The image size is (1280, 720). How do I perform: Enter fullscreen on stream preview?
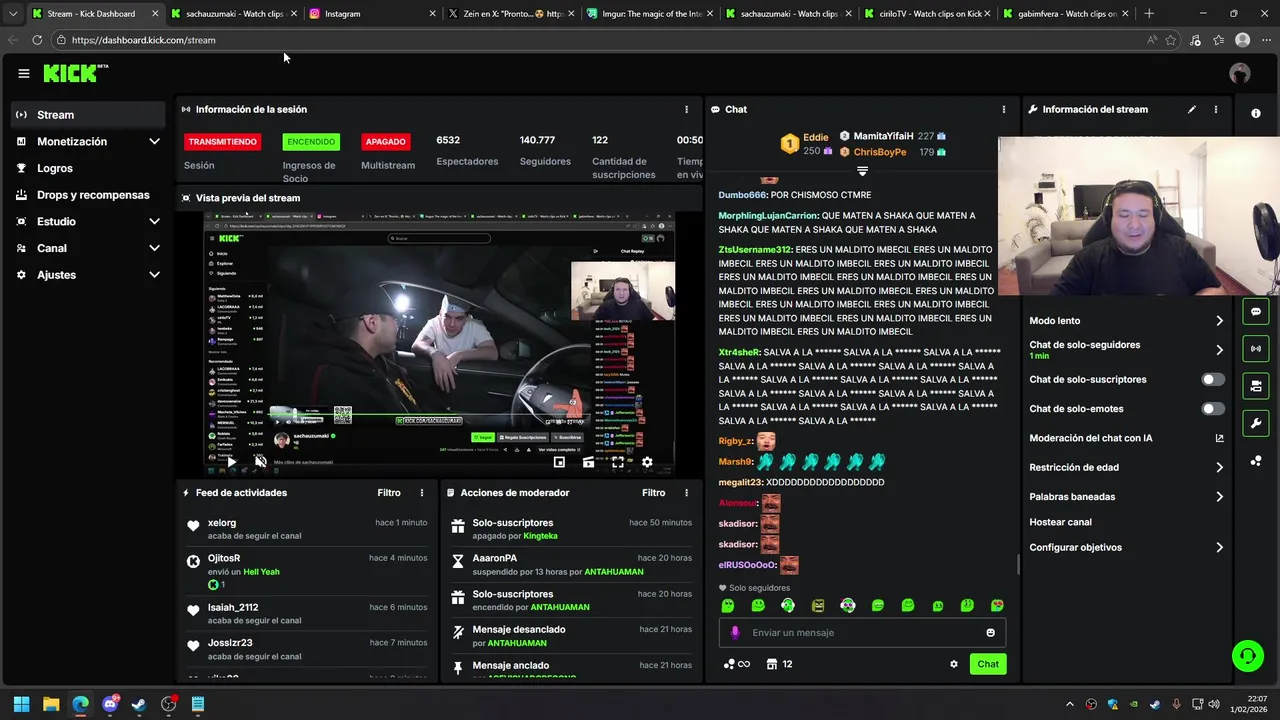(618, 462)
